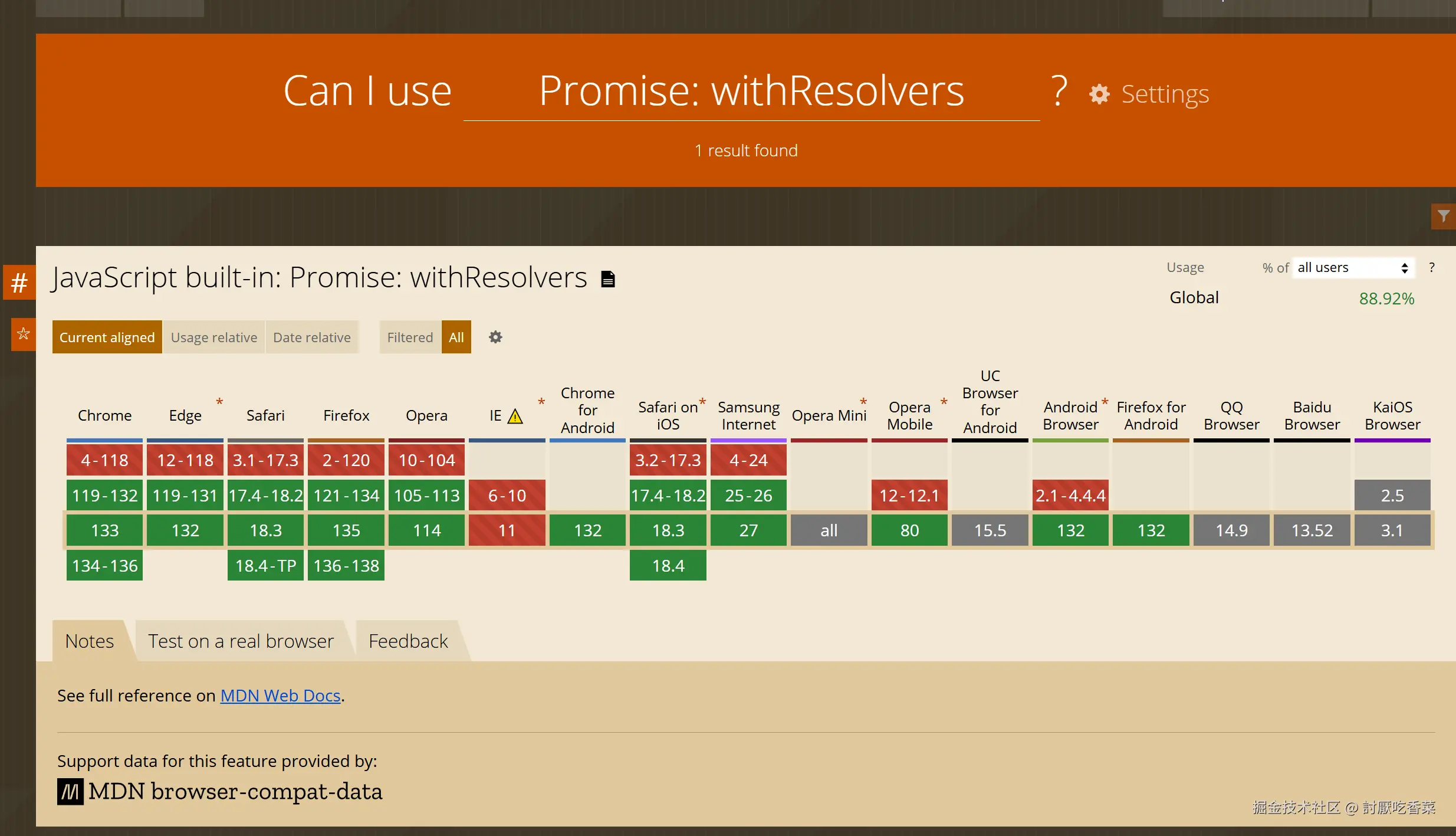Click the hash permalink icon

19,283
